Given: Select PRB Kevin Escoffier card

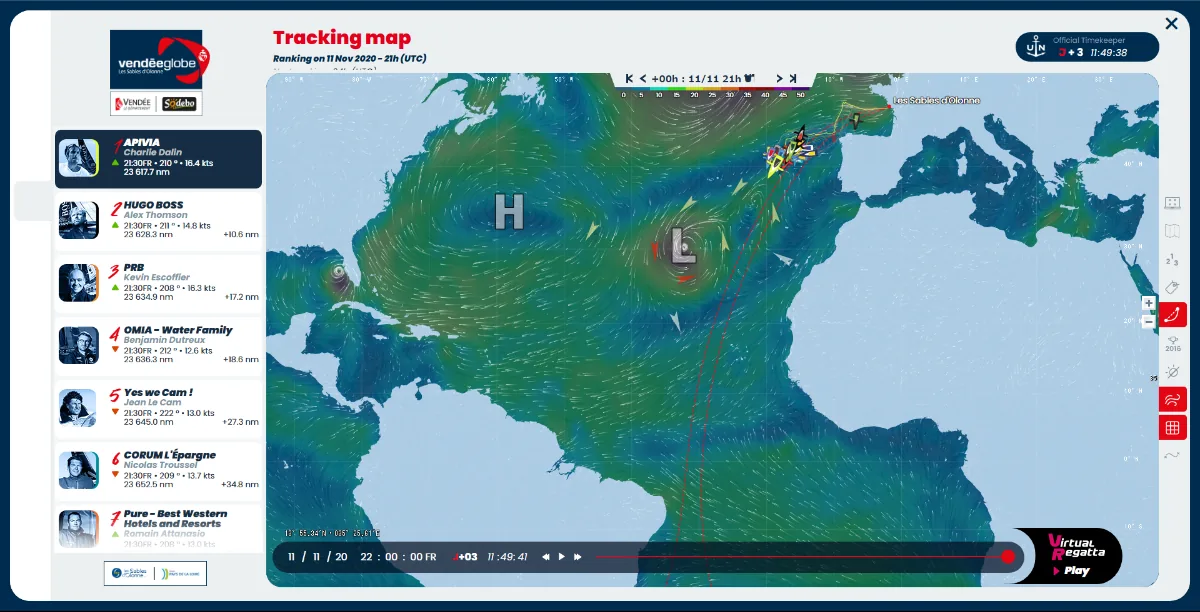Looking at the screenshot, I should tap(158, 283).
